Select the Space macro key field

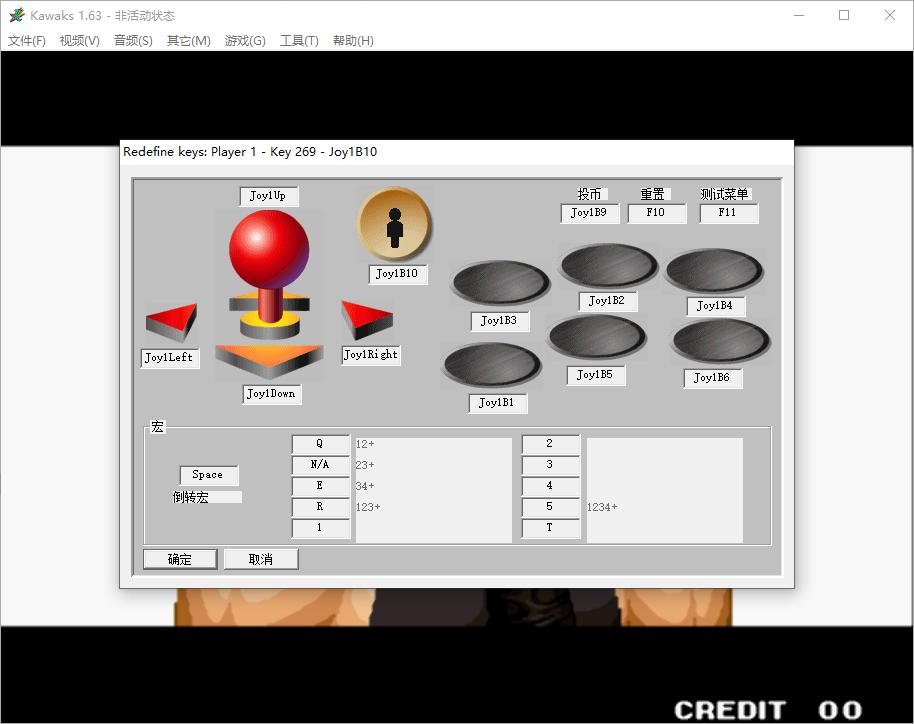coord(208,475)
